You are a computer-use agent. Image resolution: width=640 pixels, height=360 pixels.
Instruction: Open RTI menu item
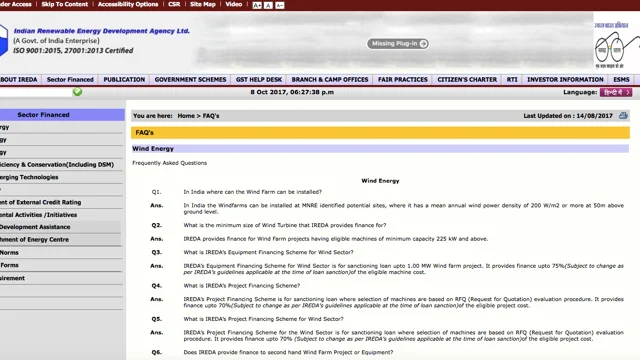pyautogui.click(x=512, y=80)
